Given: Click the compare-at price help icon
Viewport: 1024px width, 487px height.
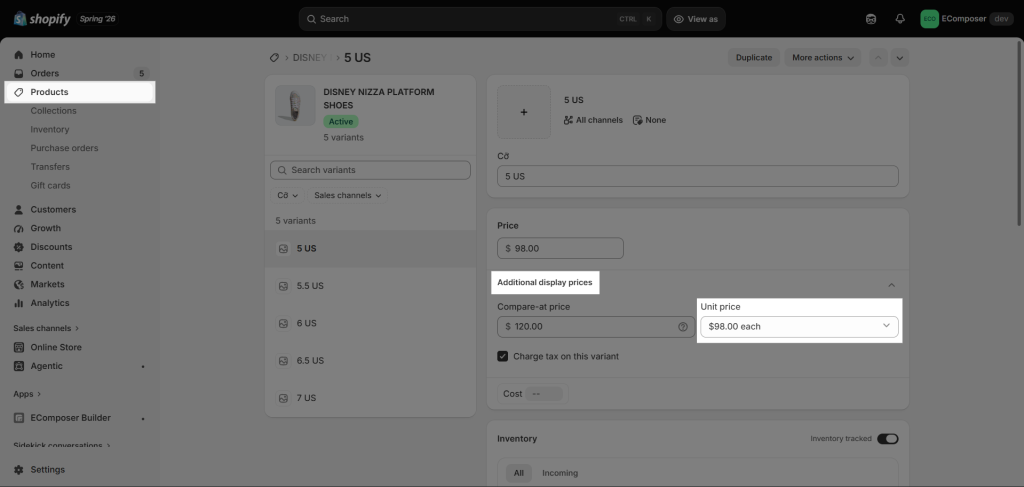Looking at the screenshot, I should pyautogui.click(x=683, y=326).
